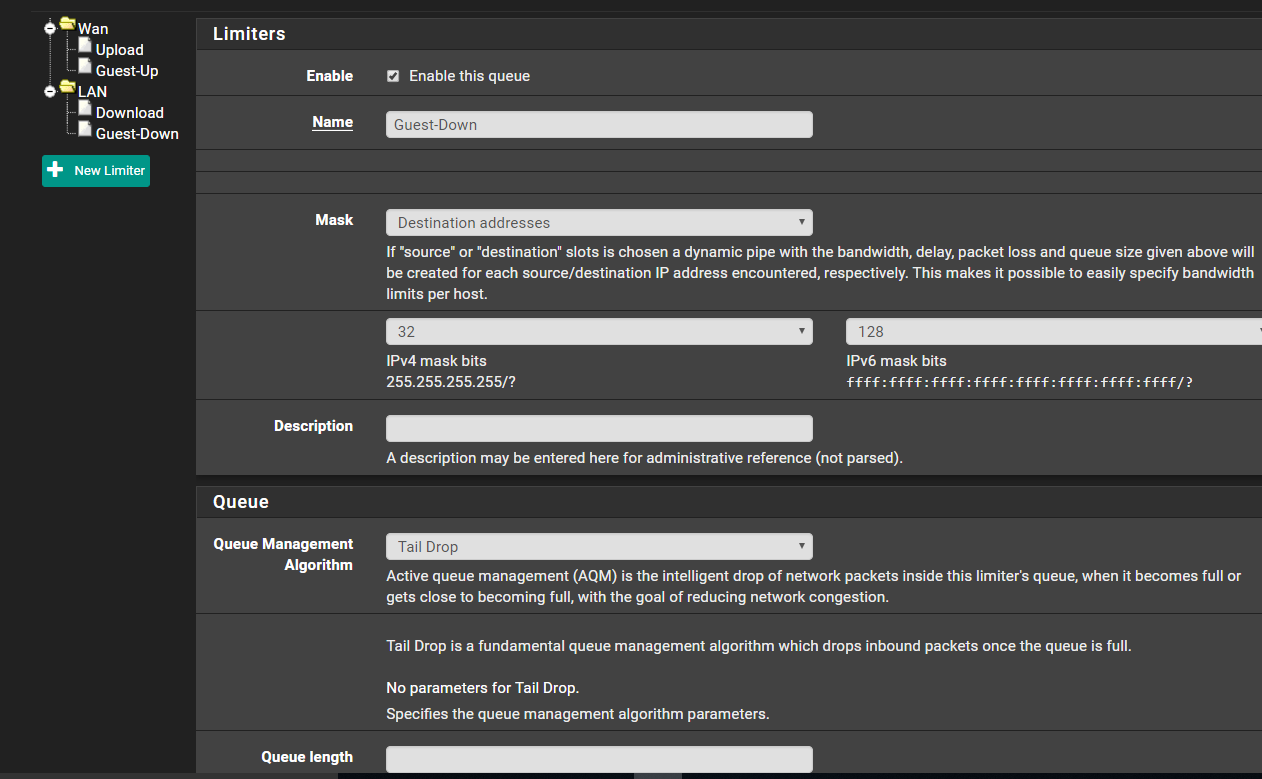Click the Guest-Up file icon
Image resolution: width=1262 pixels, height=779 pixels.
pyautogui.click(x=85, y=67)
